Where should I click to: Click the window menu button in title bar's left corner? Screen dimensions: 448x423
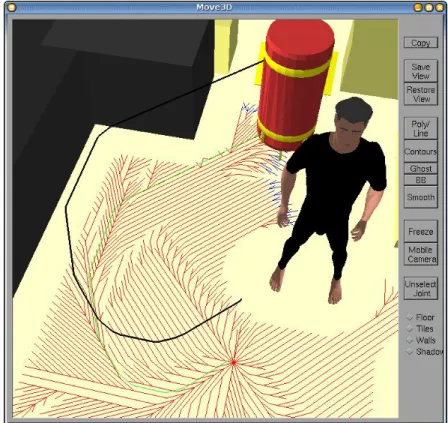pyautogui.click(x=11, y=7)
